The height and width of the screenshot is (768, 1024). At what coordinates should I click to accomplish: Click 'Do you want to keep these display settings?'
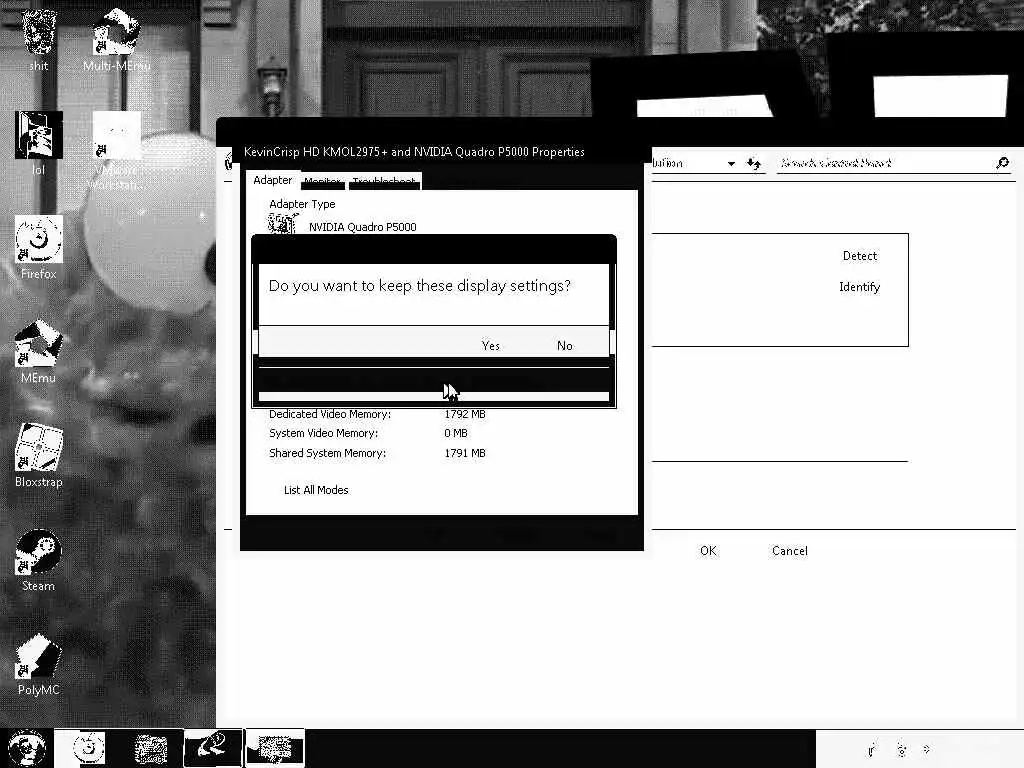click(419, 285)
